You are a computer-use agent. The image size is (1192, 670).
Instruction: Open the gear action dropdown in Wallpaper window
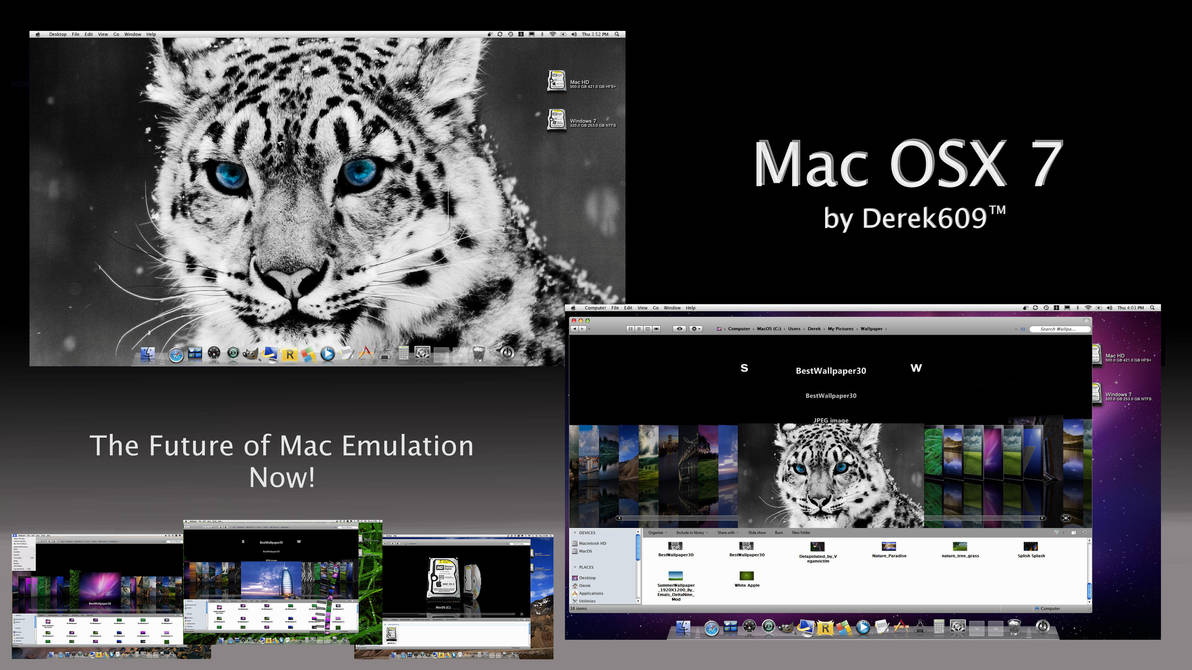(x=696, y=329)
